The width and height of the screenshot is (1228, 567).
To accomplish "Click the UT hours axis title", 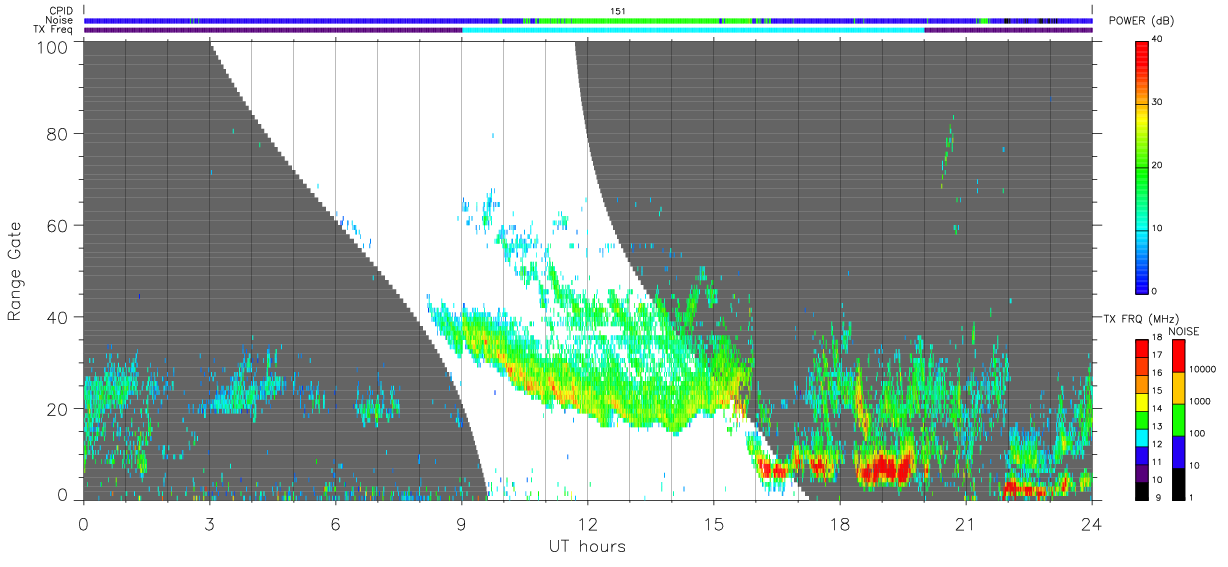I will (587, 546).
